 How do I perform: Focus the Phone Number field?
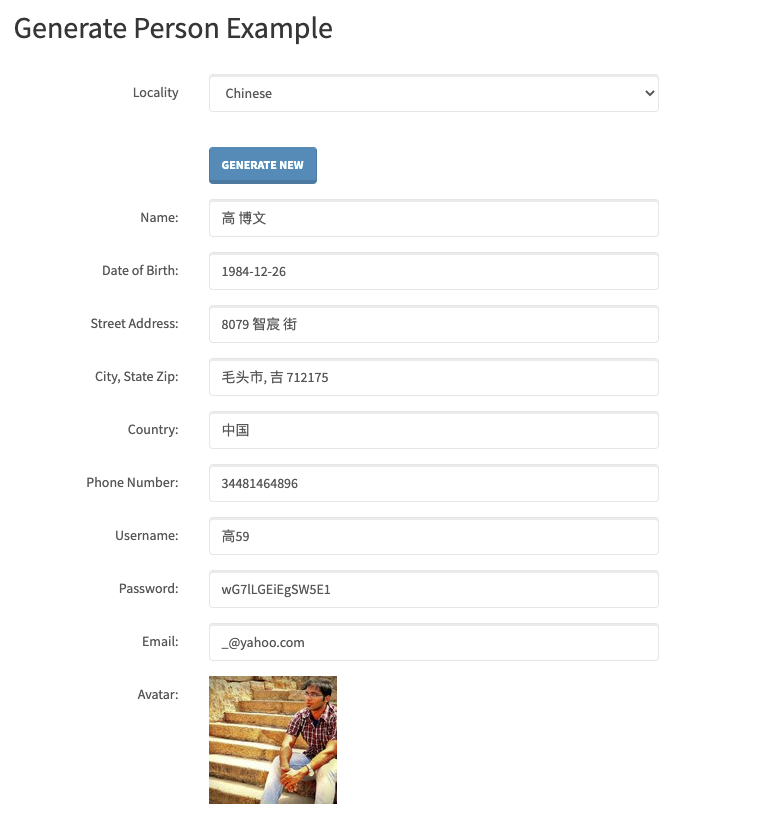tap(434, 483)
